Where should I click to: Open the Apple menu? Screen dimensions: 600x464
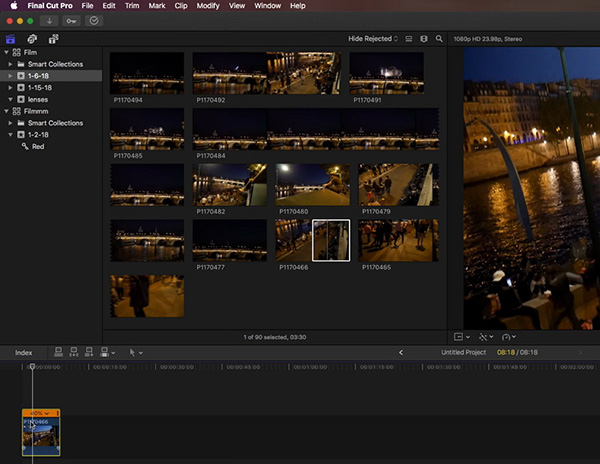click(x=13, y=5)
